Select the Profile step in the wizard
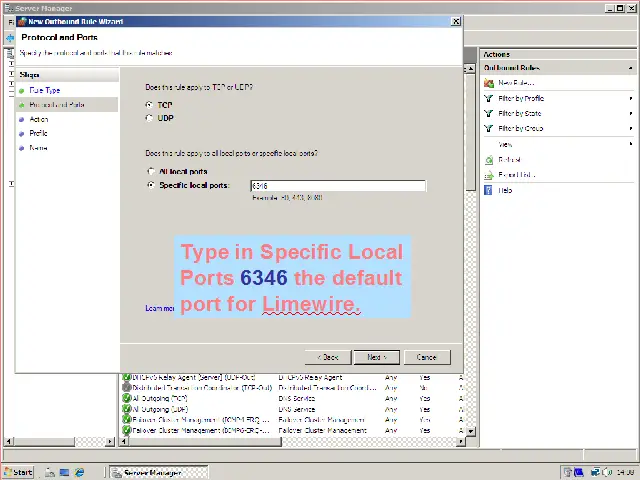The image size is (640, 480). [x=38, y=133]
